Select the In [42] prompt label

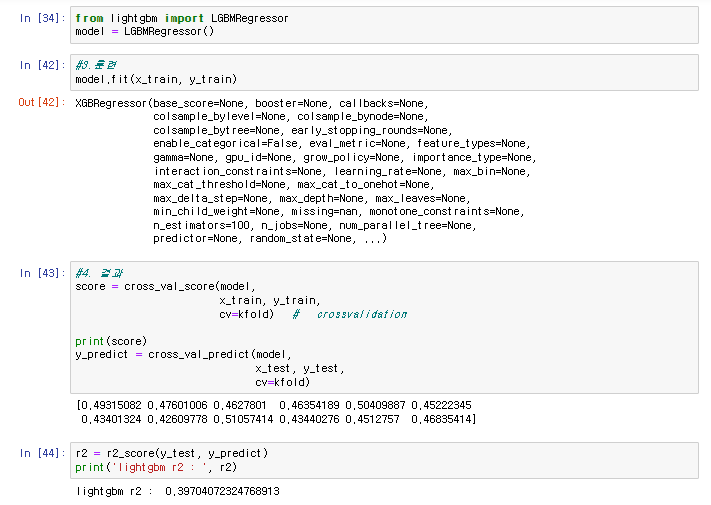[x=42, y=65]
